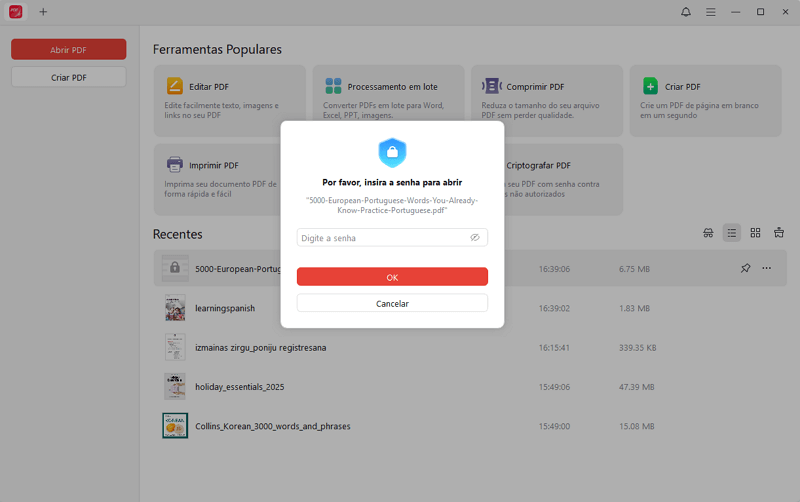This screenshot has height=502, width=800.
Task: Click the 'Digite a senha' password field
Action: (382, 238)
